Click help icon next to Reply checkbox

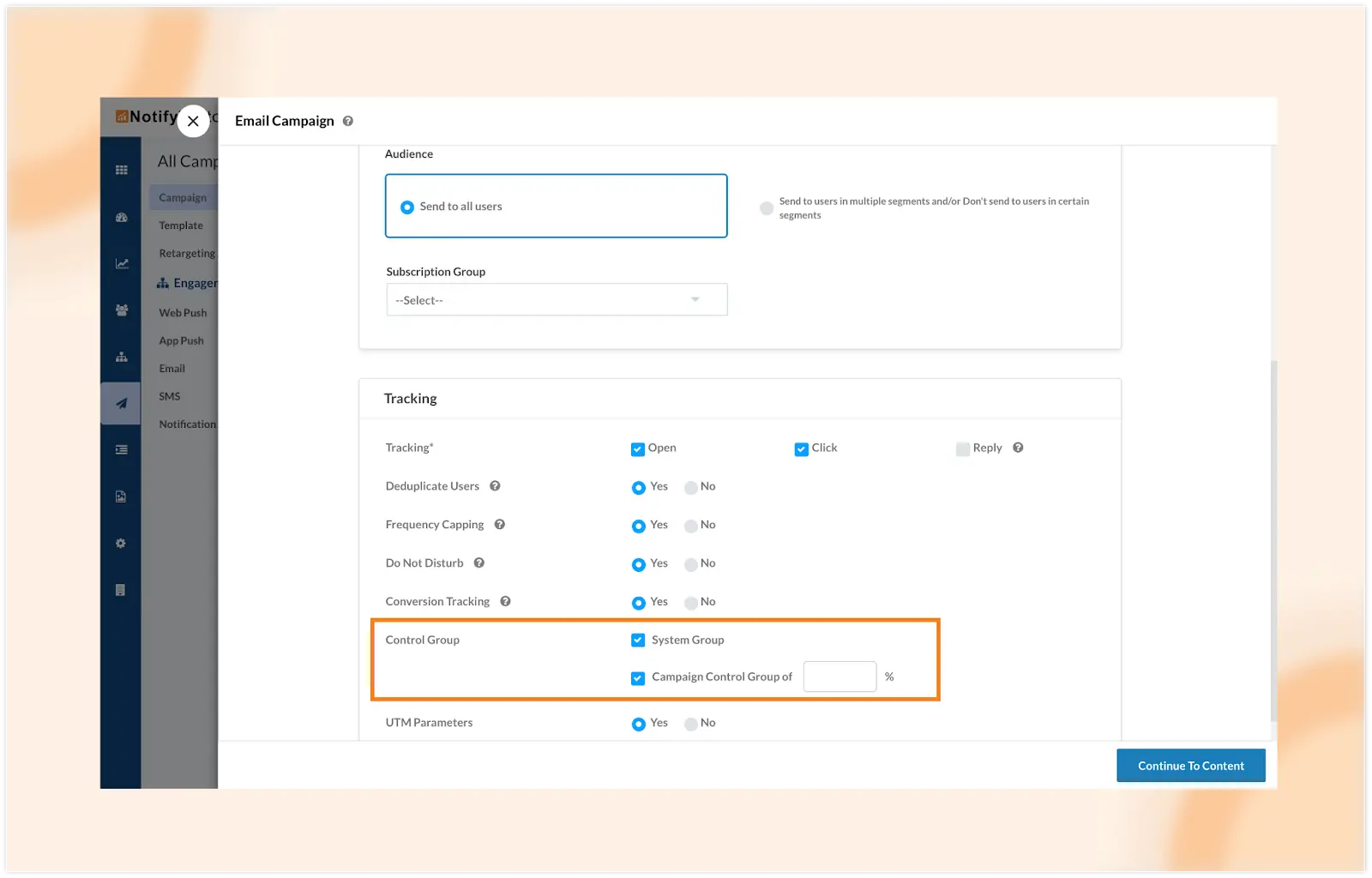point(1018,448)
